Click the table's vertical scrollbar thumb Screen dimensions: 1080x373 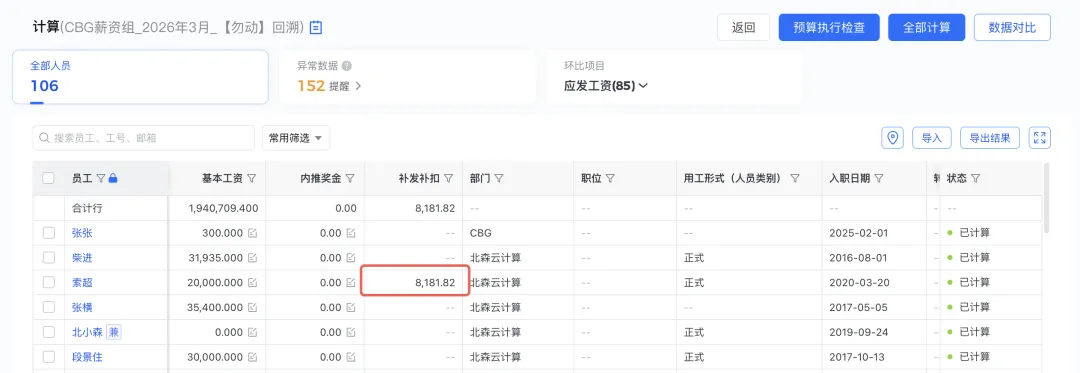point(1047,198)
